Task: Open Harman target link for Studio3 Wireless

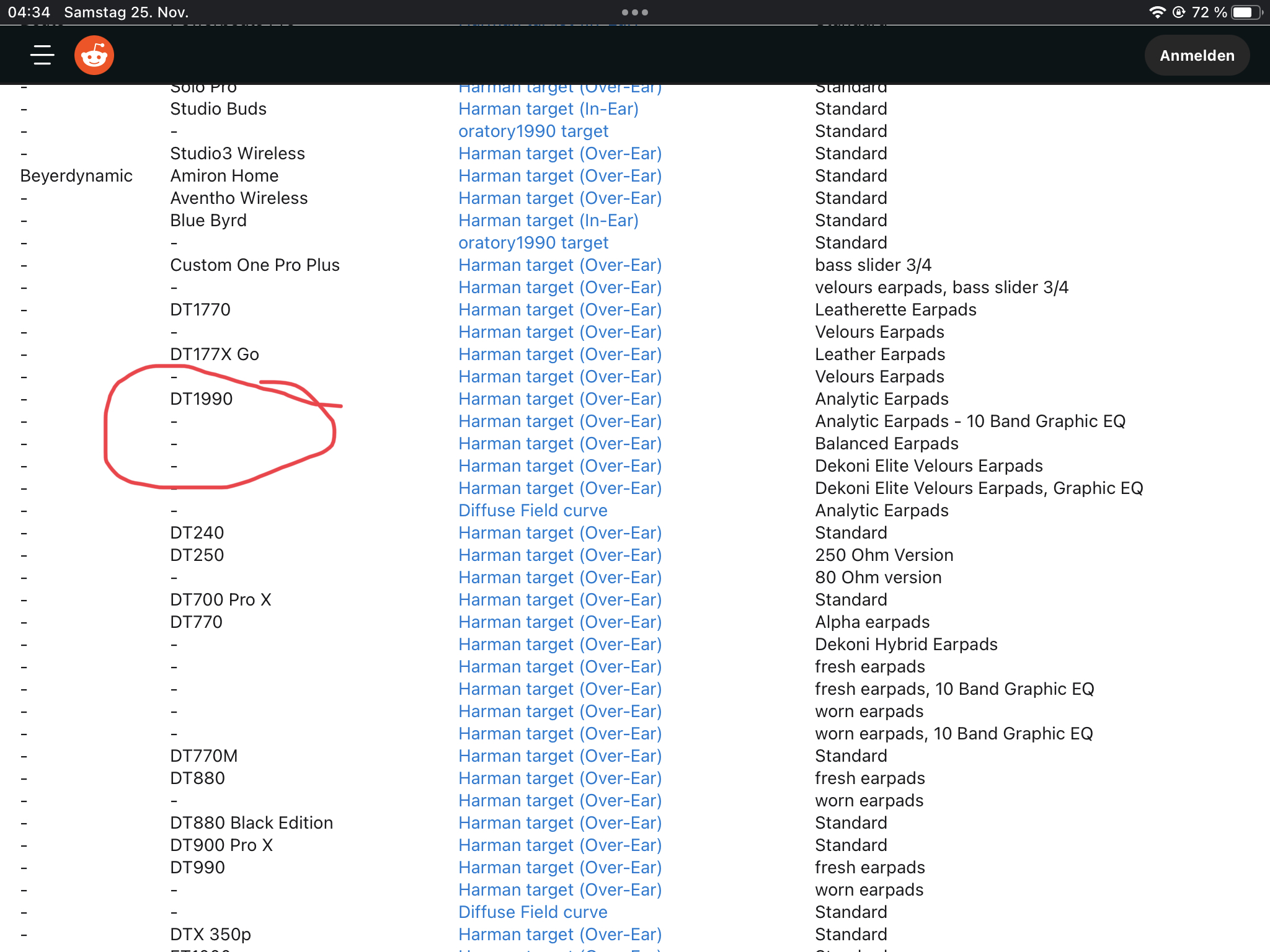Action: [x=560, y=154]
